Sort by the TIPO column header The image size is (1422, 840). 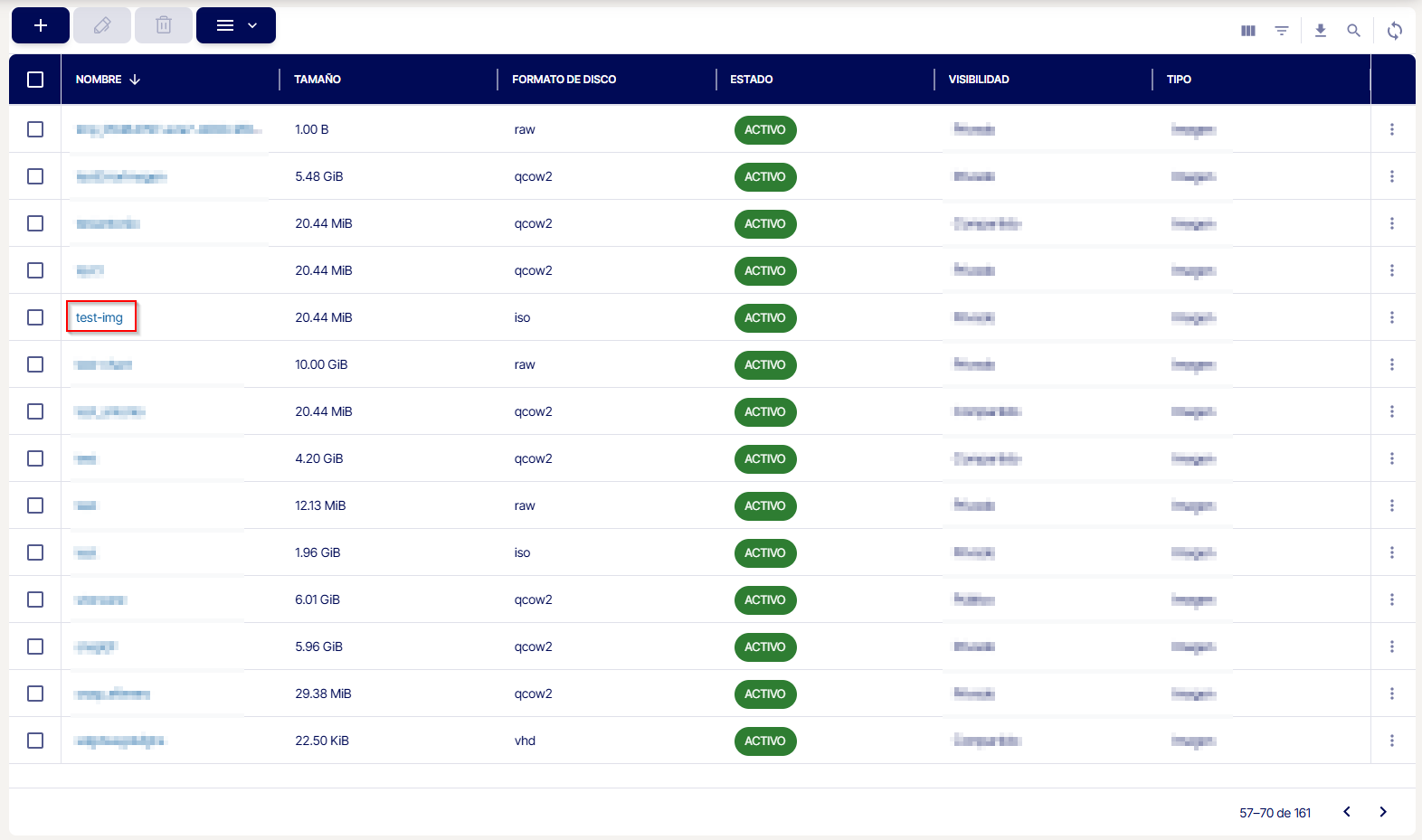(1179, 80)
